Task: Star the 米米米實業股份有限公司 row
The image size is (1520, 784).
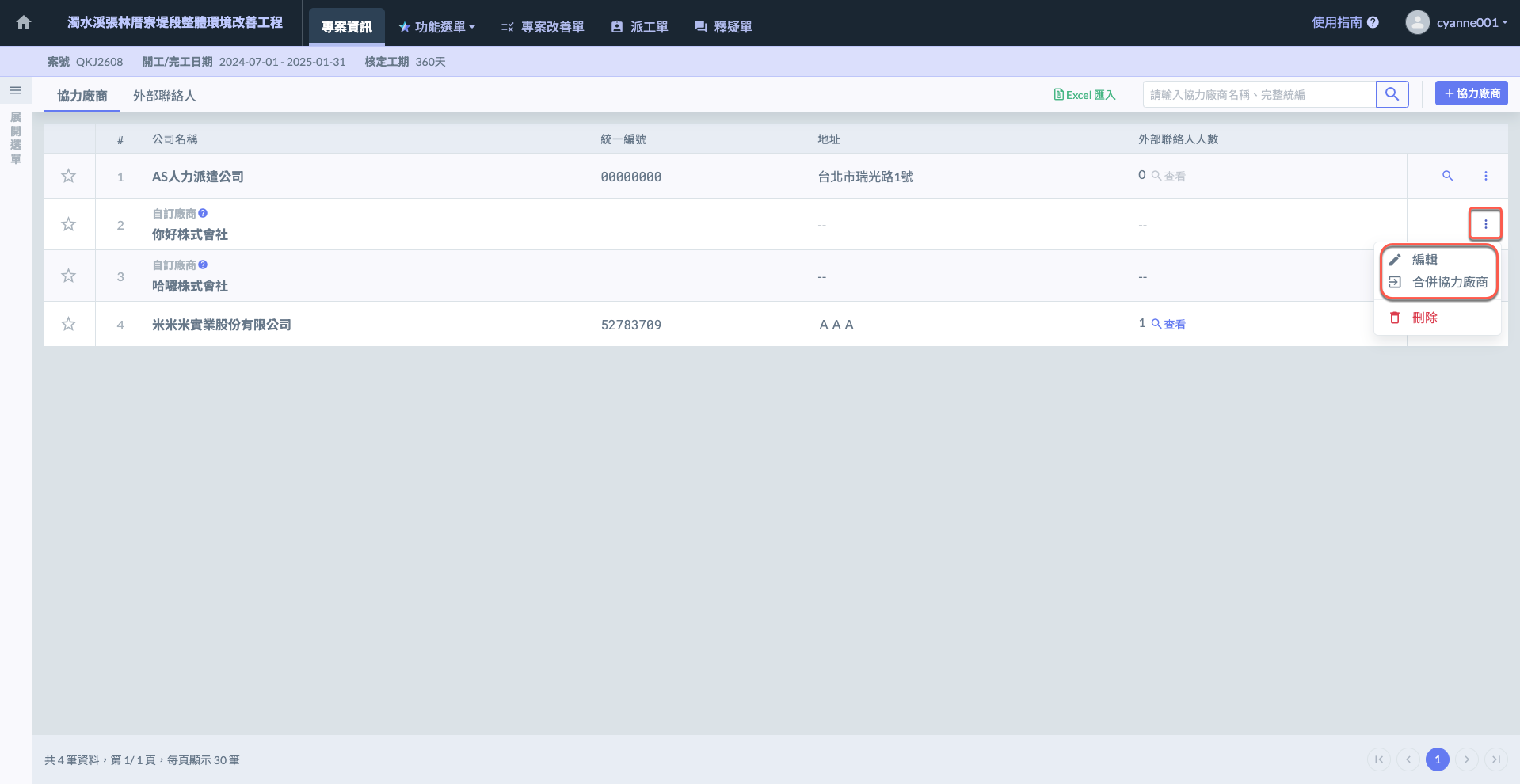Action: [x=69, y=324]
